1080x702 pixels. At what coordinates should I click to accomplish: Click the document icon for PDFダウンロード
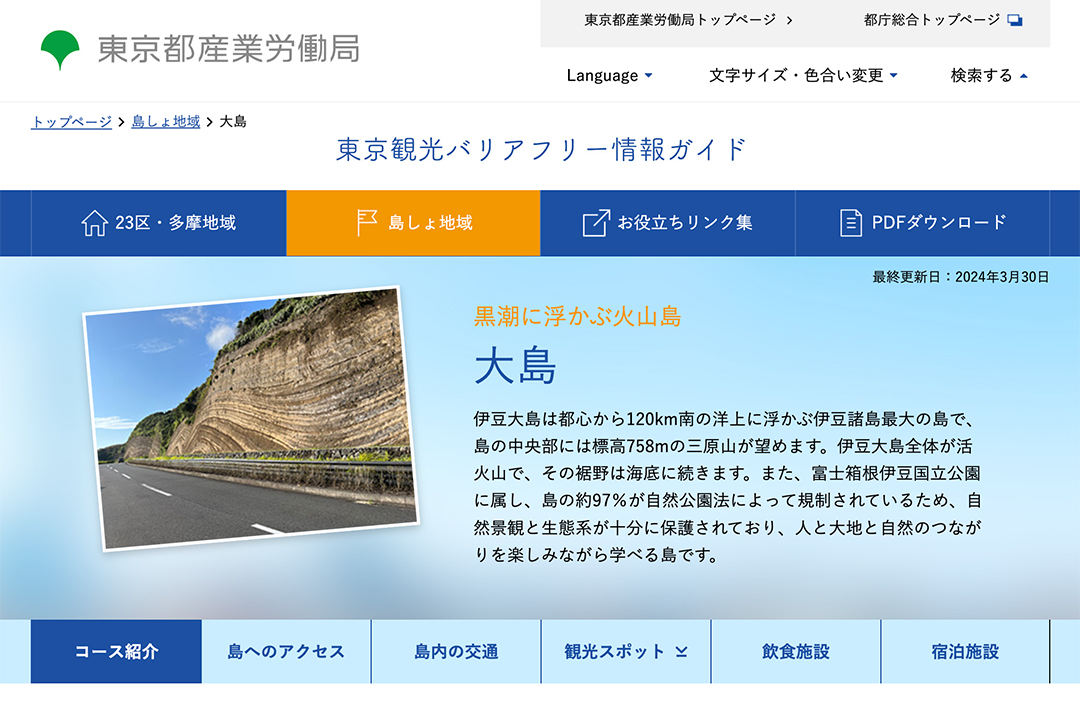(851, 223)
